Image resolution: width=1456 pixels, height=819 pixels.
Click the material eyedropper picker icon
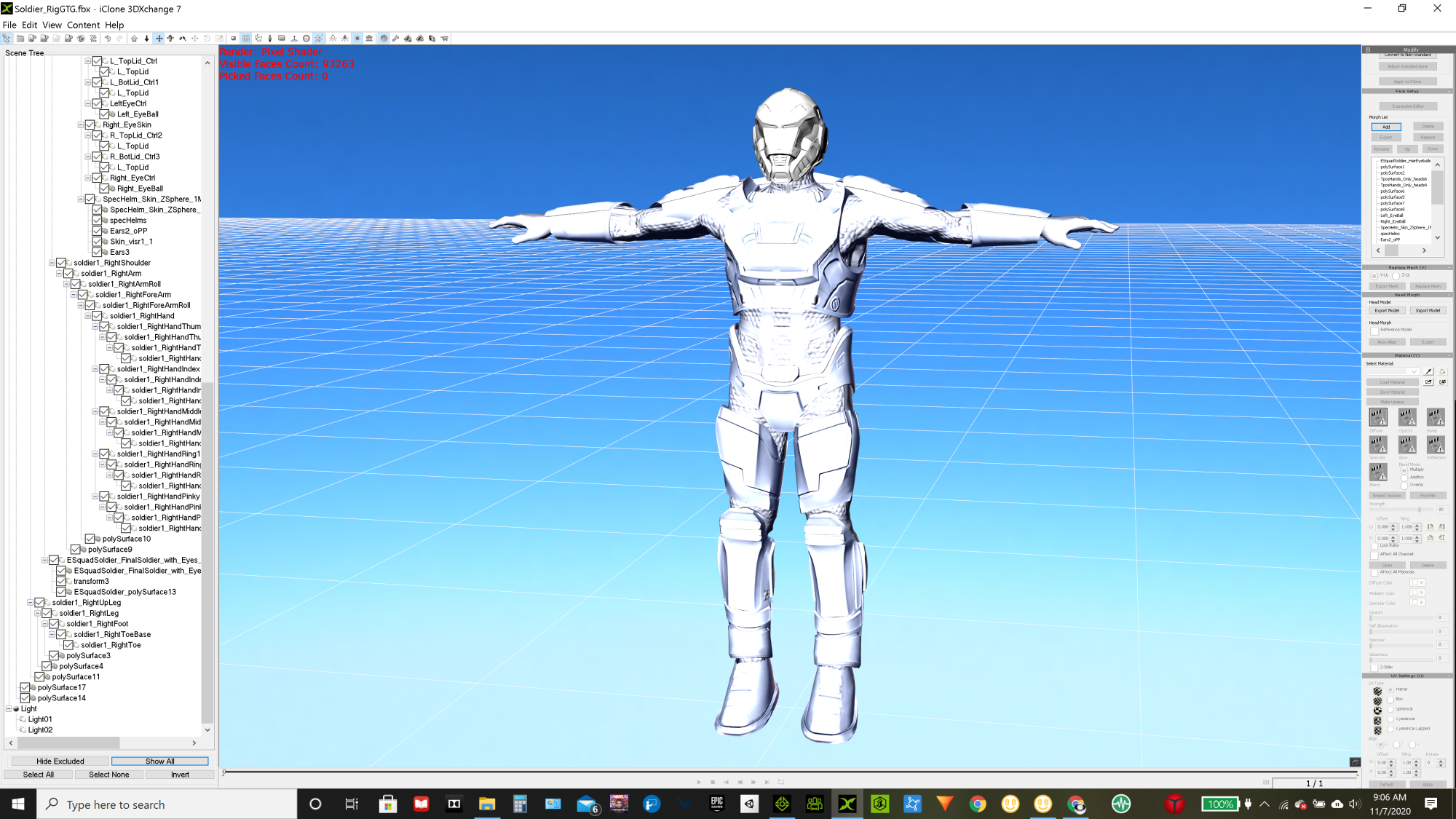coord(1428,371)
